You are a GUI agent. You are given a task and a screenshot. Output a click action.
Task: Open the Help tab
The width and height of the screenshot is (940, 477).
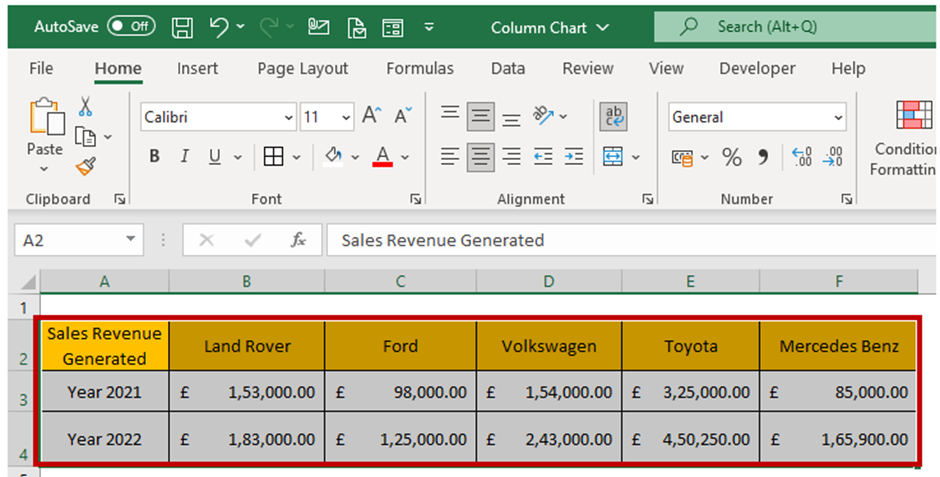click(848, 68)
